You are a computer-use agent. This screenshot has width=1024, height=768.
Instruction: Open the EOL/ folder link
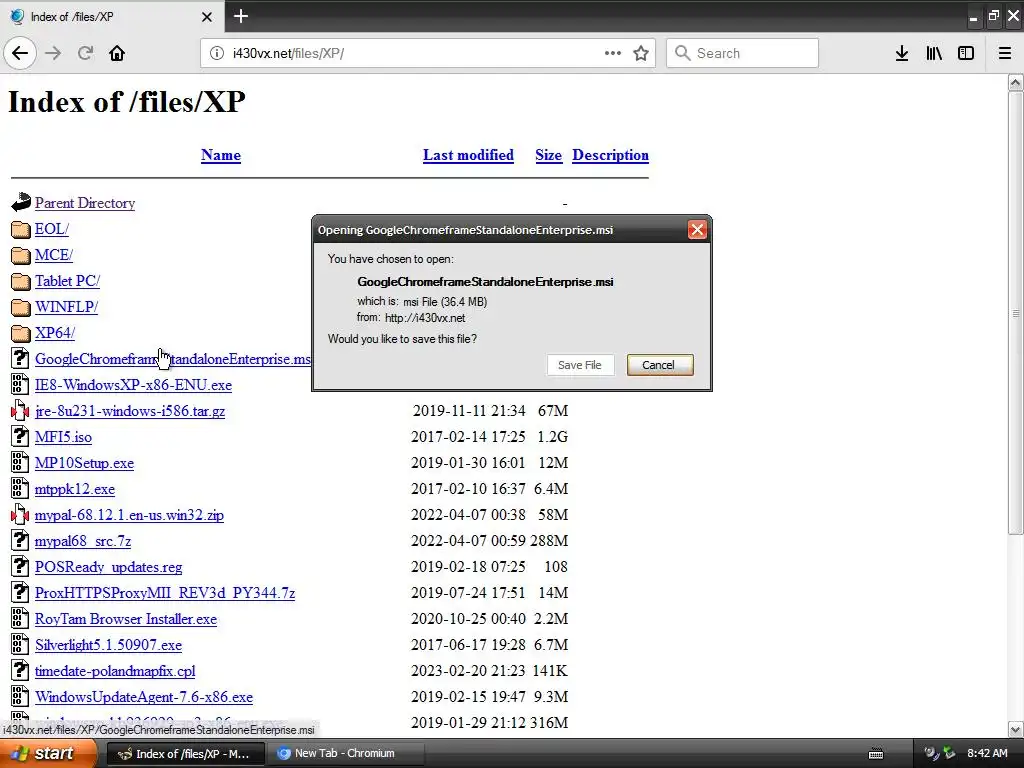click(x=52, y=229)
